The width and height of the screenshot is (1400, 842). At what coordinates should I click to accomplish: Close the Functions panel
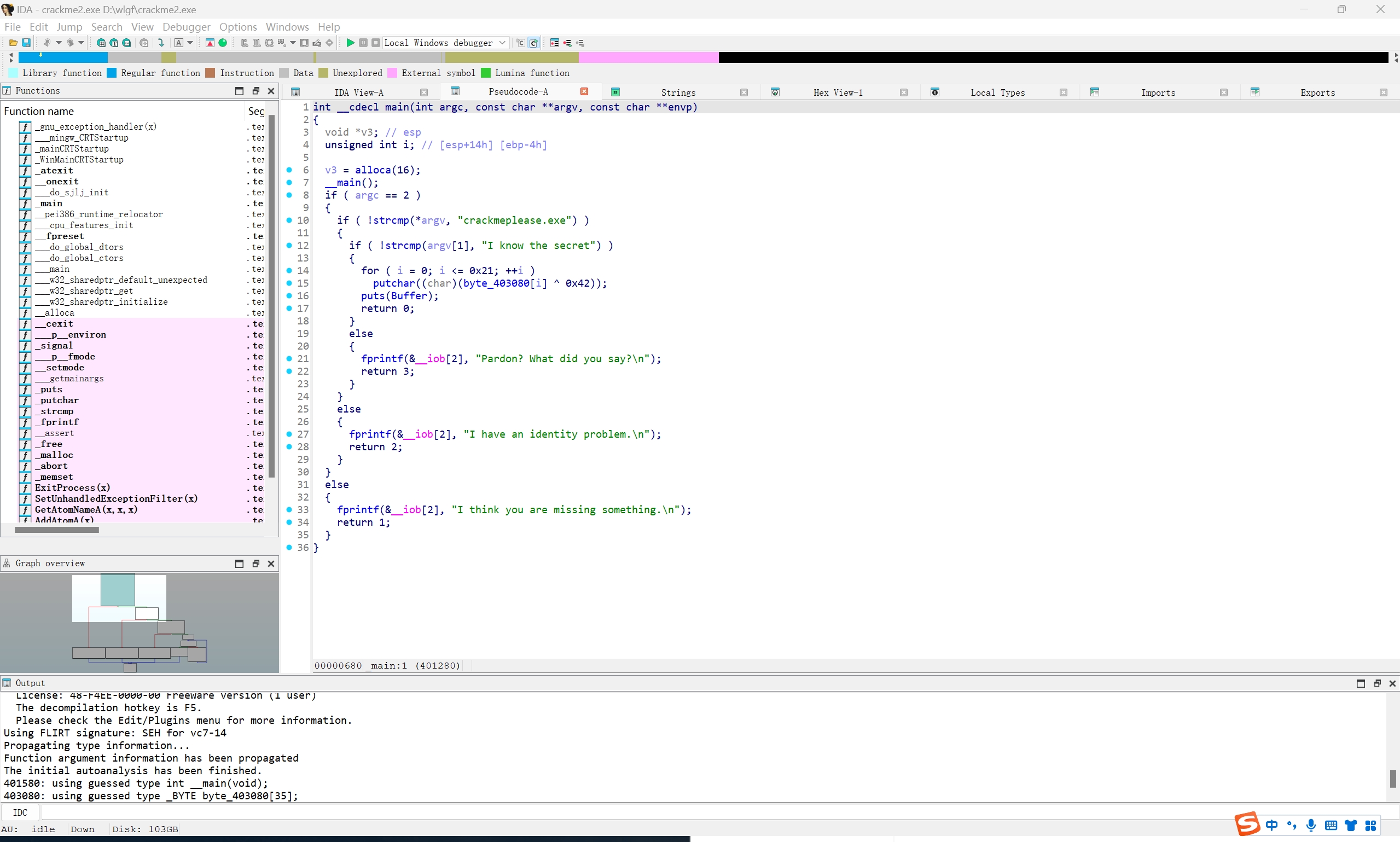271,91
